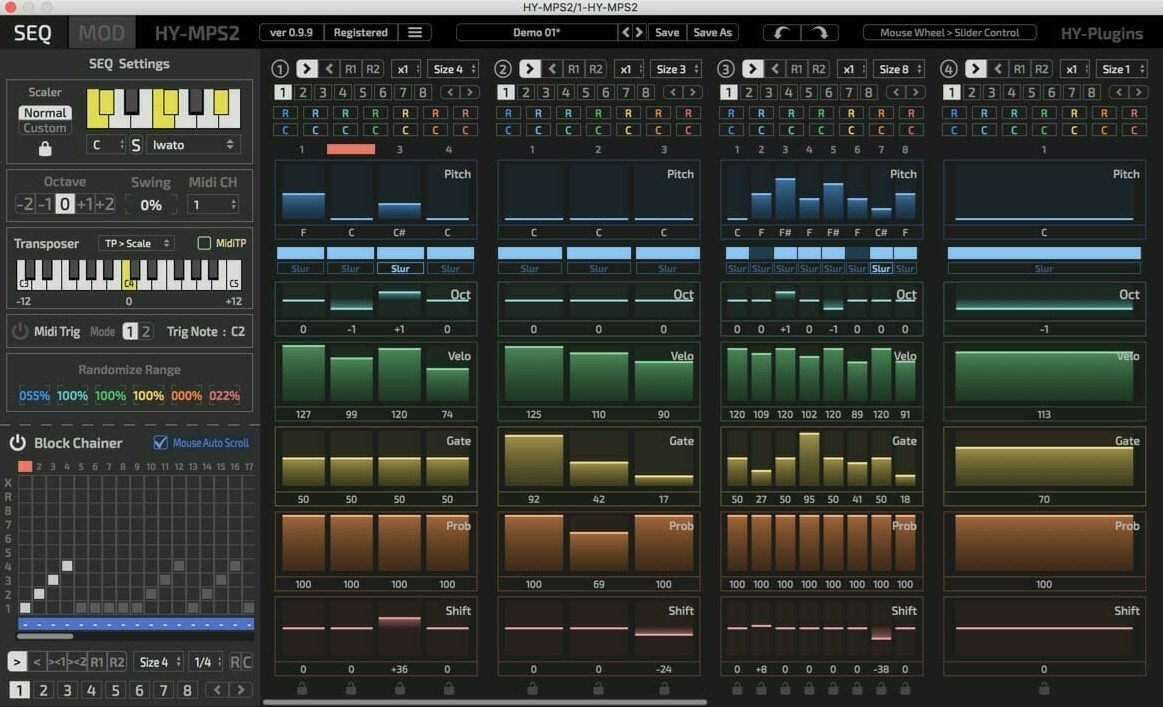The width and height of the screenshot is (1163, 707).
Task: Open sequencer 1 Size 4 dropdown
Action: click(453, 69)
